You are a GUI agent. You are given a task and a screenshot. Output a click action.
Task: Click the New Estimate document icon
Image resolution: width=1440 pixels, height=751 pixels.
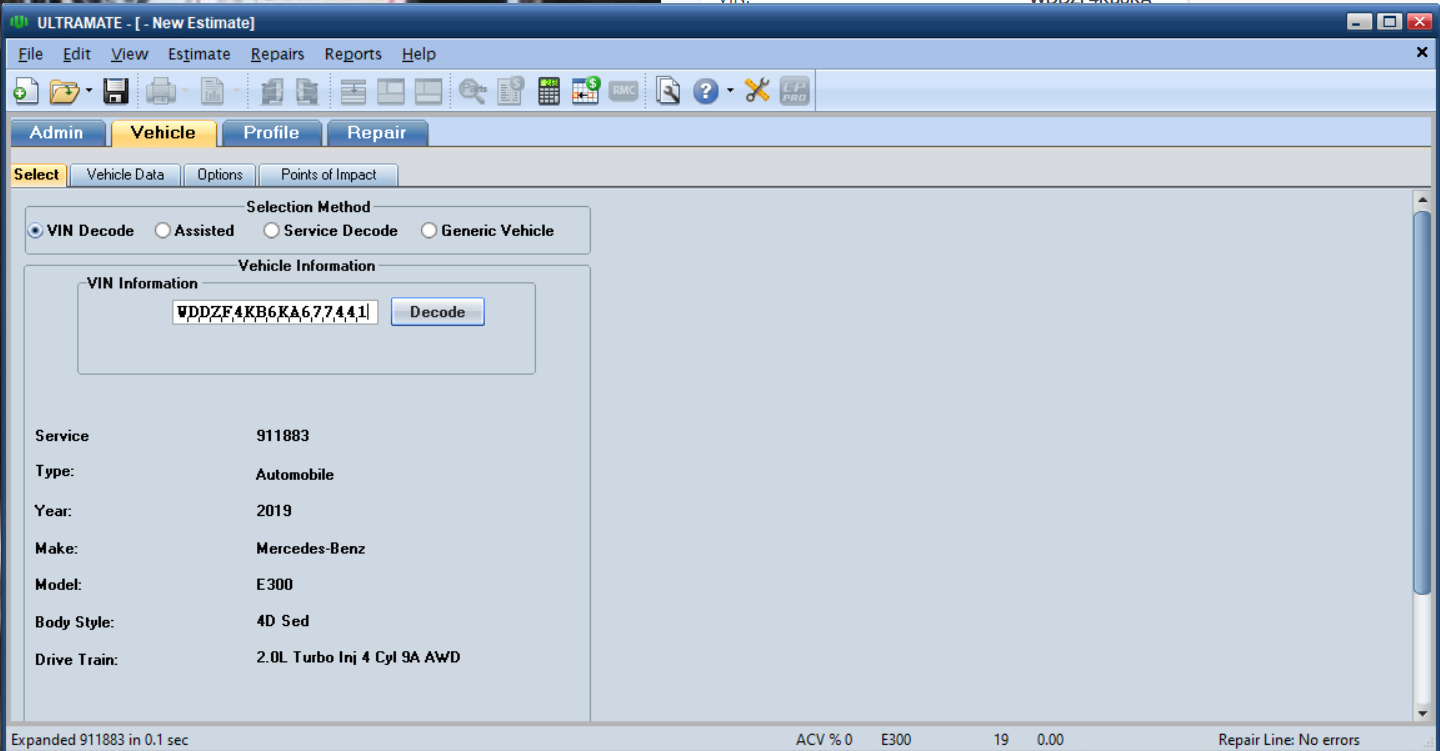pos(25,92)
